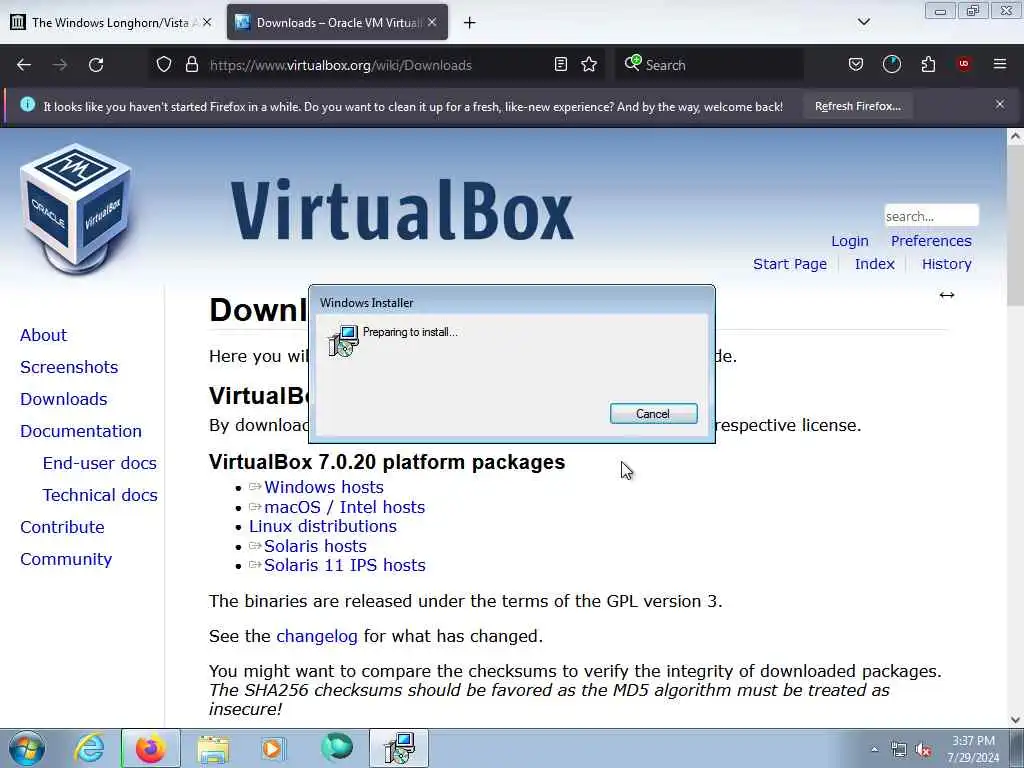Click the virtualbox.org URL address field

[x=376, y=65]
